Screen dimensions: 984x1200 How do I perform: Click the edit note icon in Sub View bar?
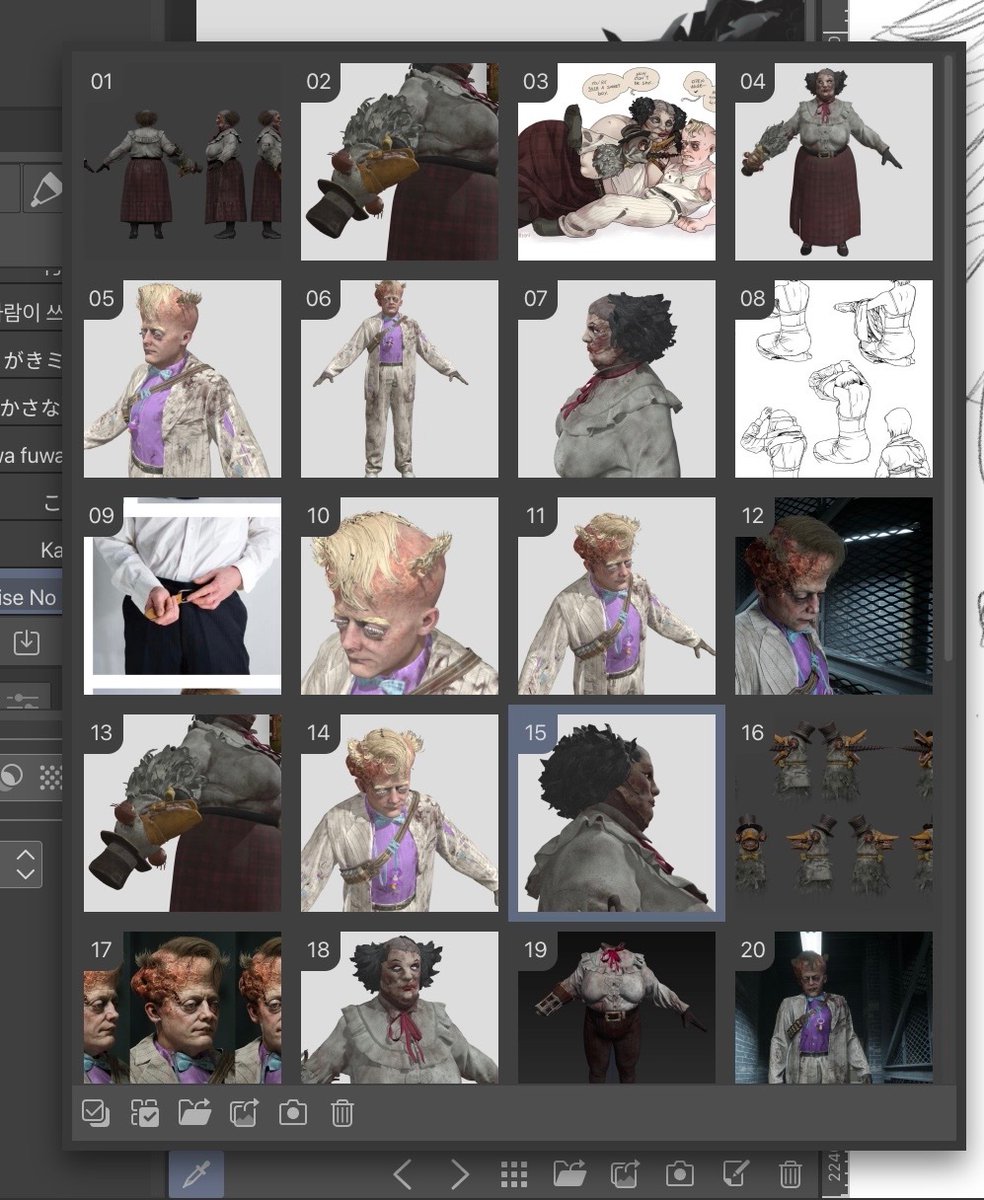(x=735, y=1174)
